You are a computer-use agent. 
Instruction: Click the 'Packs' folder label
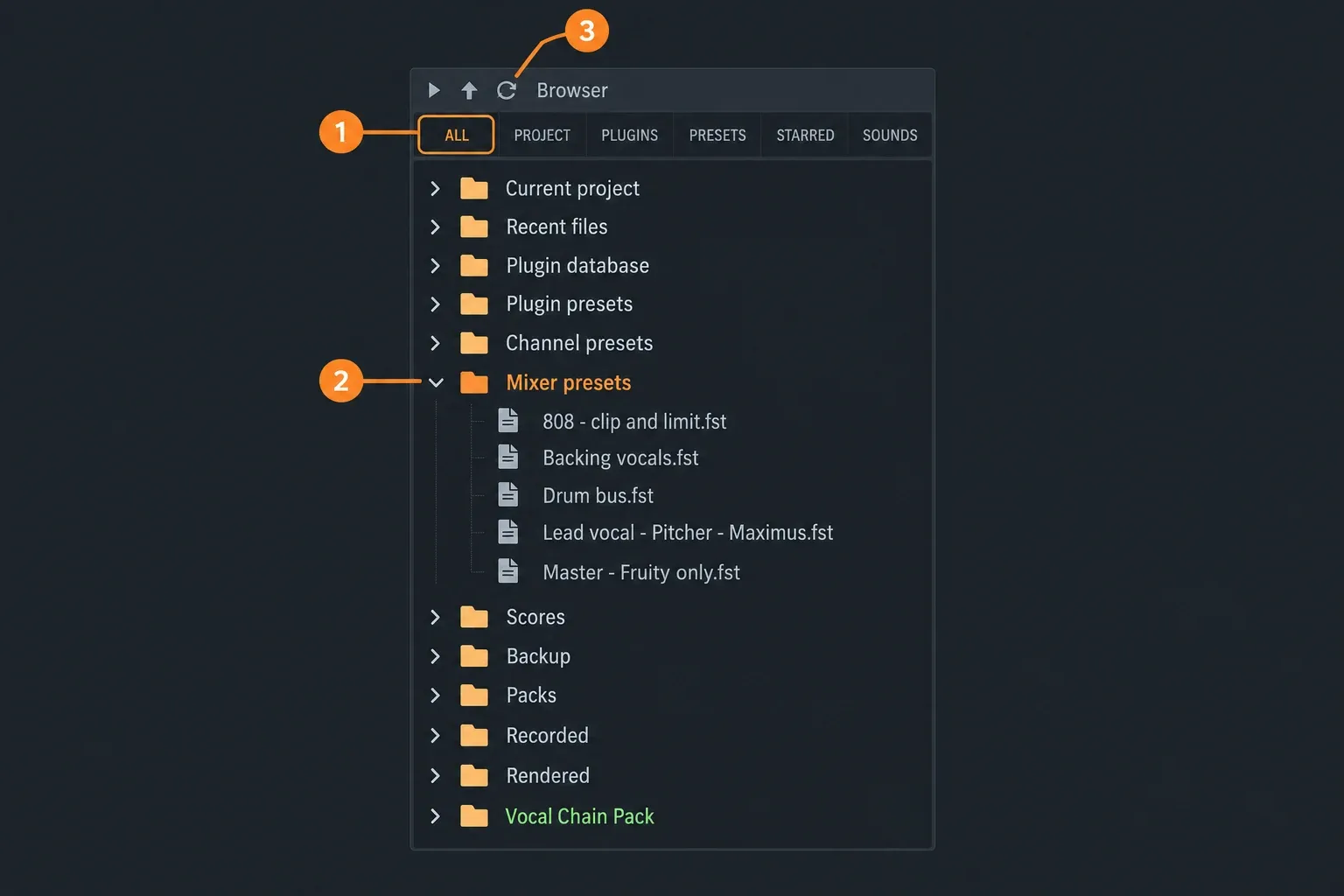[531, 695]
